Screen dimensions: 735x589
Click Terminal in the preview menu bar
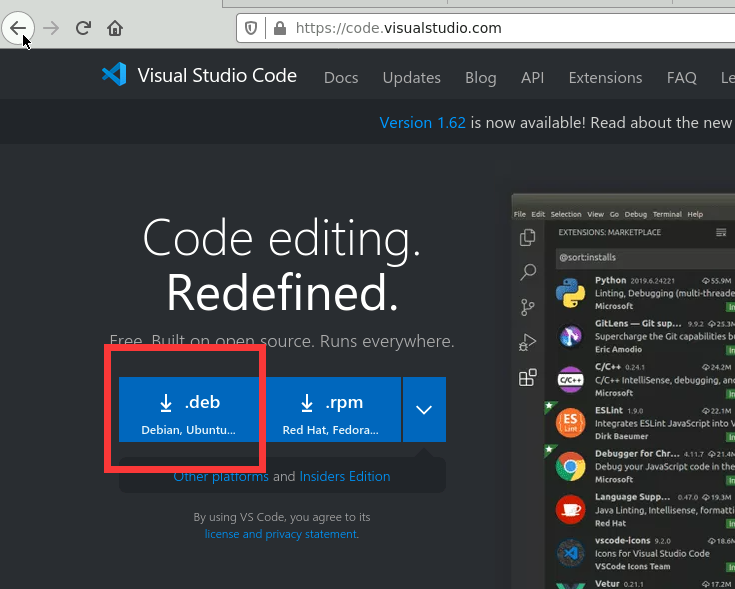click(x=667, y=214)
